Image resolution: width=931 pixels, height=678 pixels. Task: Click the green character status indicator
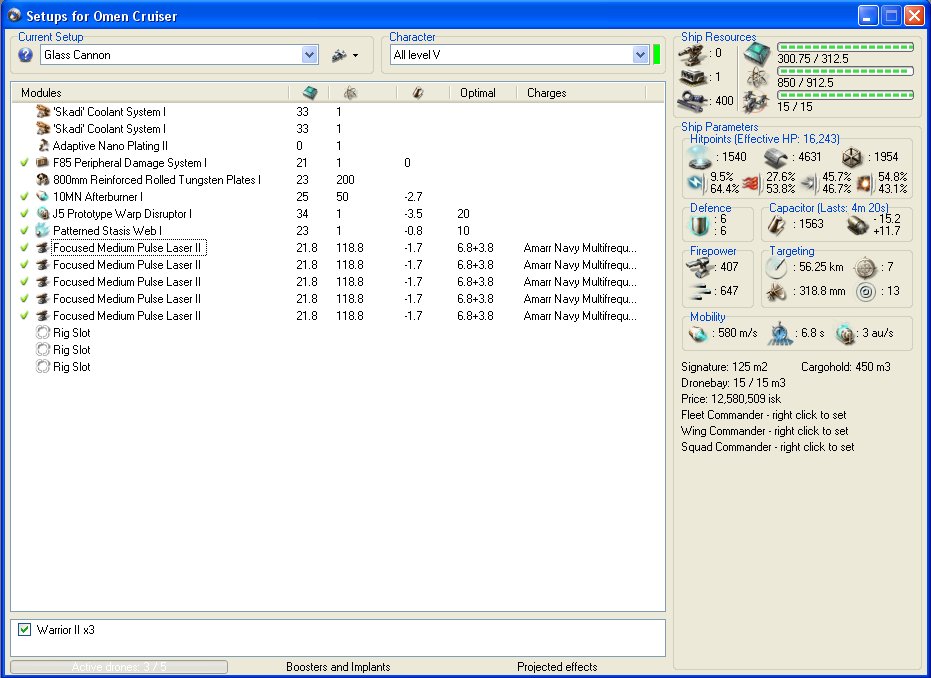pos(657,55)
